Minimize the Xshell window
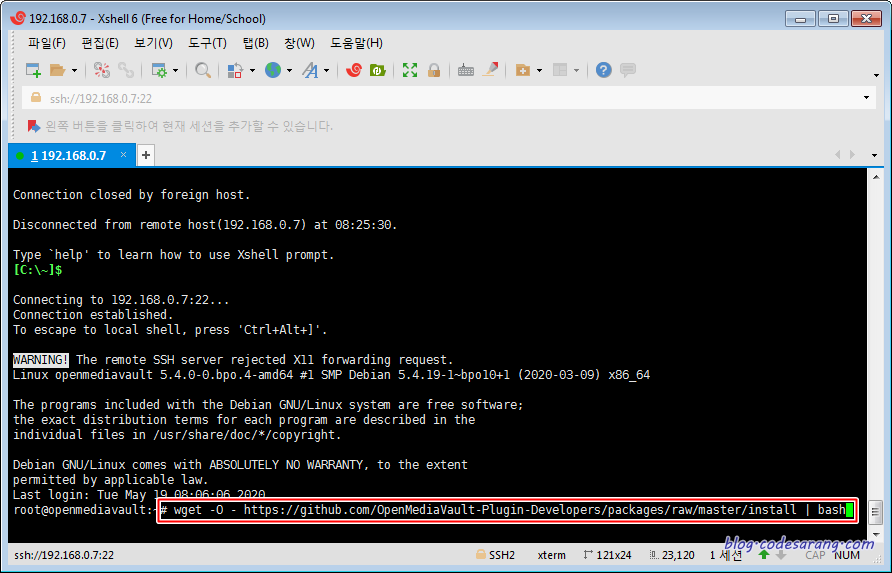The image size is (892, 573). pos(800,19)
